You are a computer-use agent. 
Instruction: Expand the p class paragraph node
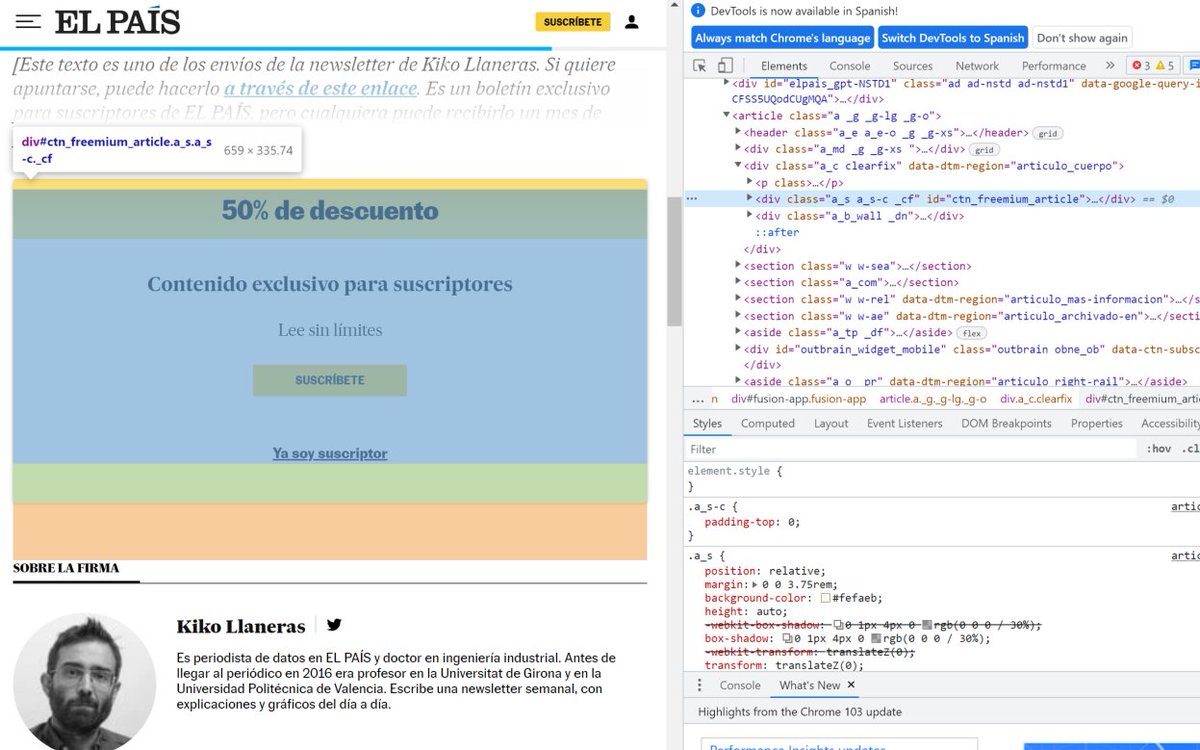tap(751, 183)
